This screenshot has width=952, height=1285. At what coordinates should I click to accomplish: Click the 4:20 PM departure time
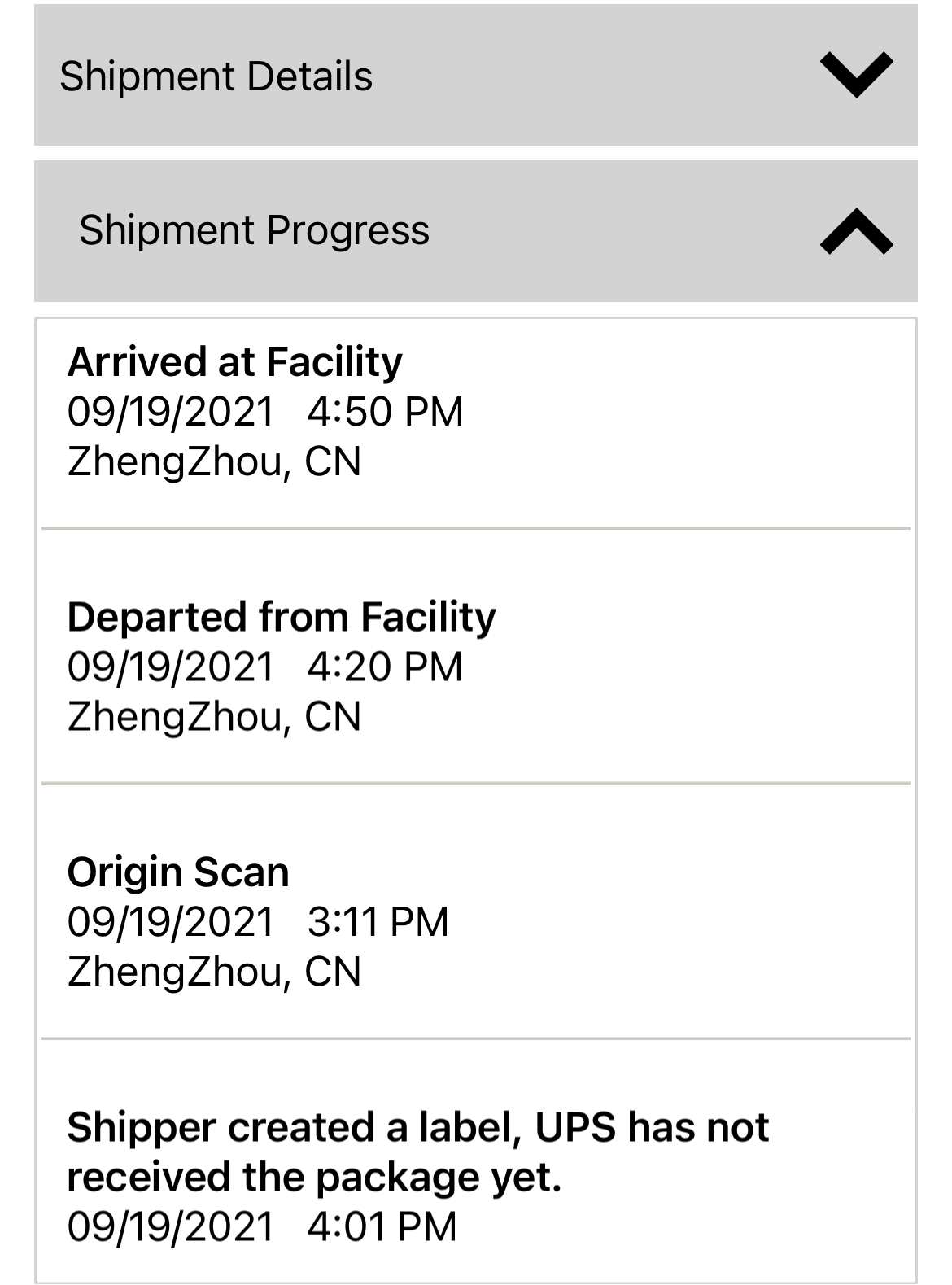[x=385, y=667]
